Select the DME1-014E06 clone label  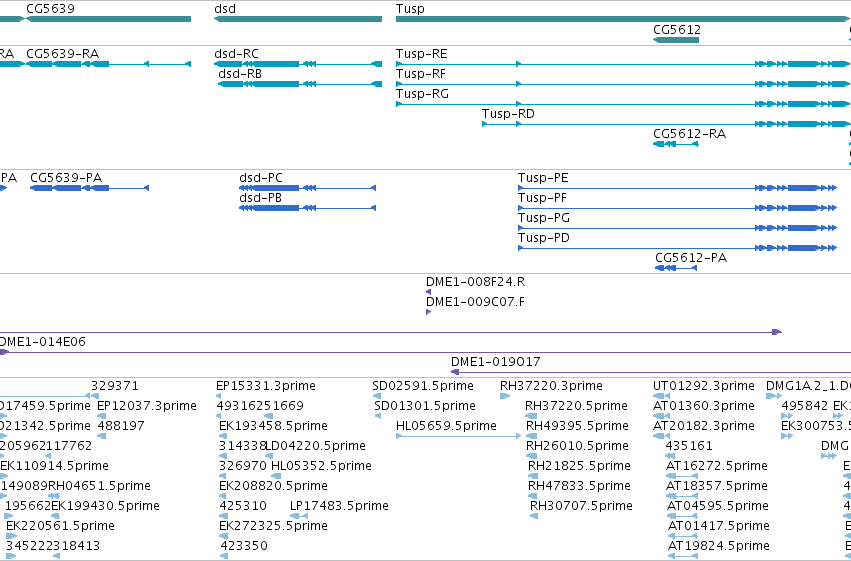[42, 342]
